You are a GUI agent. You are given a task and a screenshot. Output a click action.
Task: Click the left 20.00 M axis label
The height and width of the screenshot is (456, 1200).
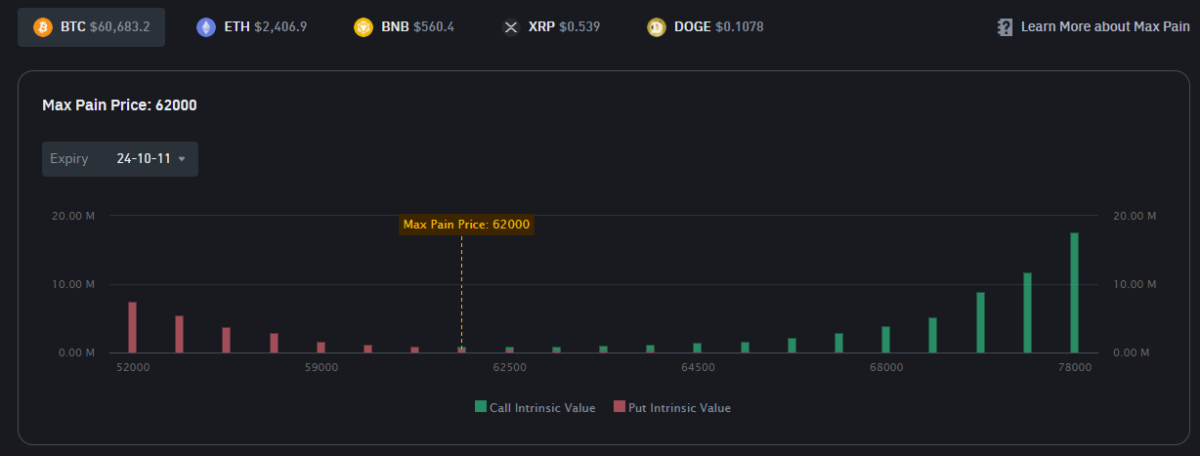[x=73, y=216]
